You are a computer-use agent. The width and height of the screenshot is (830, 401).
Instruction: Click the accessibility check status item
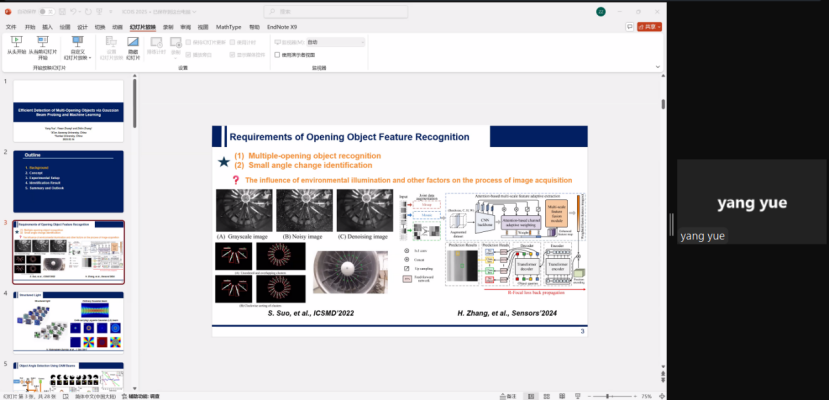click(x=141, y=396)
